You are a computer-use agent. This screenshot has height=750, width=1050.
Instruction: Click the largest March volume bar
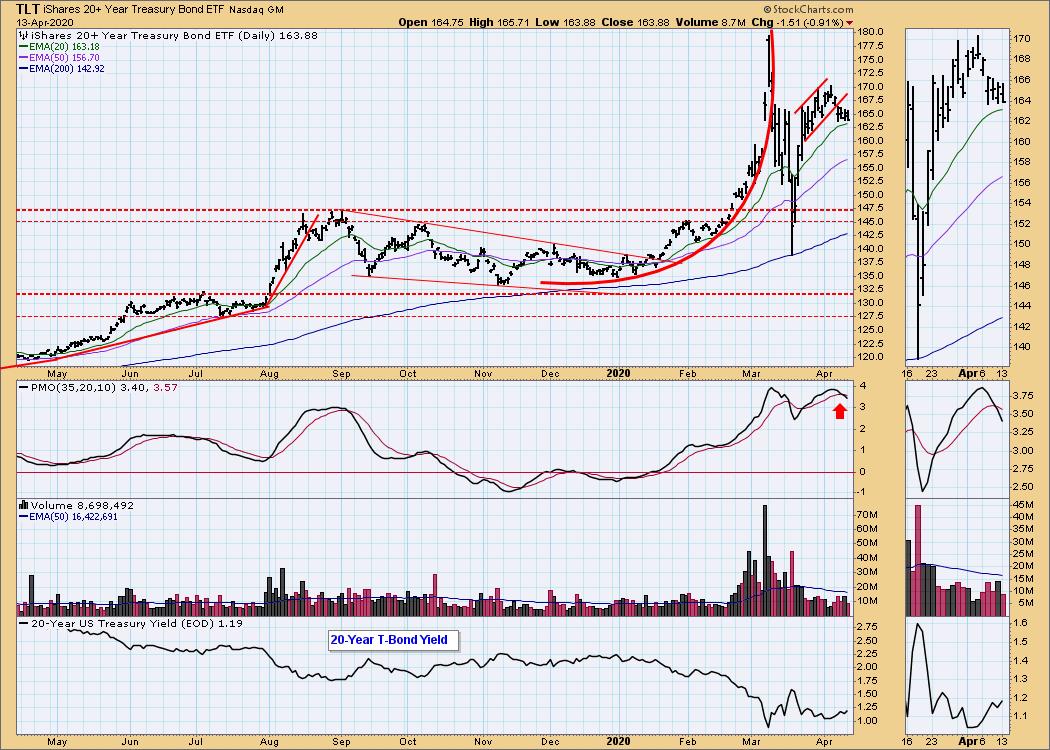(x=765, y=560)
